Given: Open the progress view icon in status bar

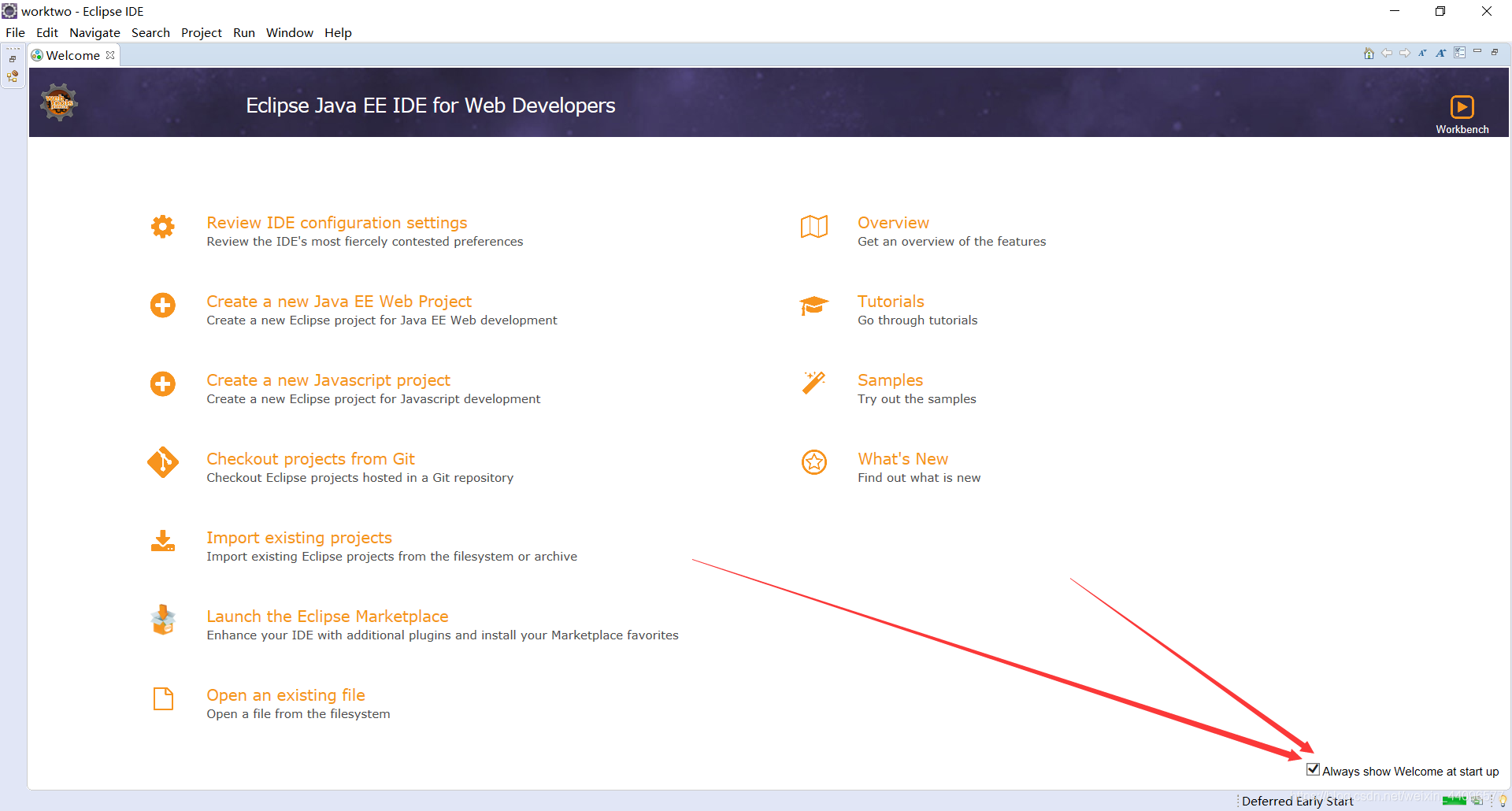Looking at the screenshot, I should 1477,801.
